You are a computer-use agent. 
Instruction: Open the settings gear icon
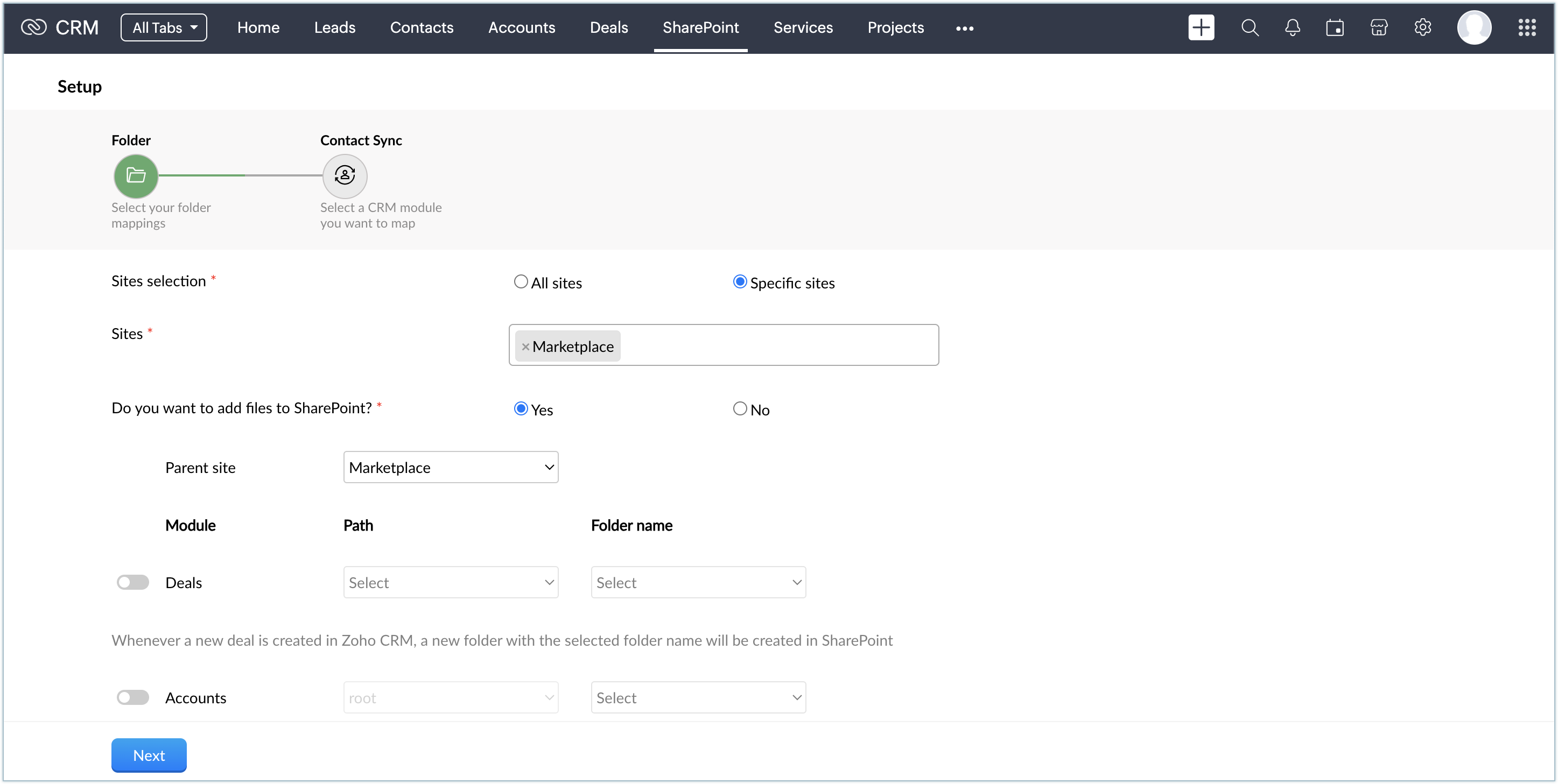[1422, 27]
